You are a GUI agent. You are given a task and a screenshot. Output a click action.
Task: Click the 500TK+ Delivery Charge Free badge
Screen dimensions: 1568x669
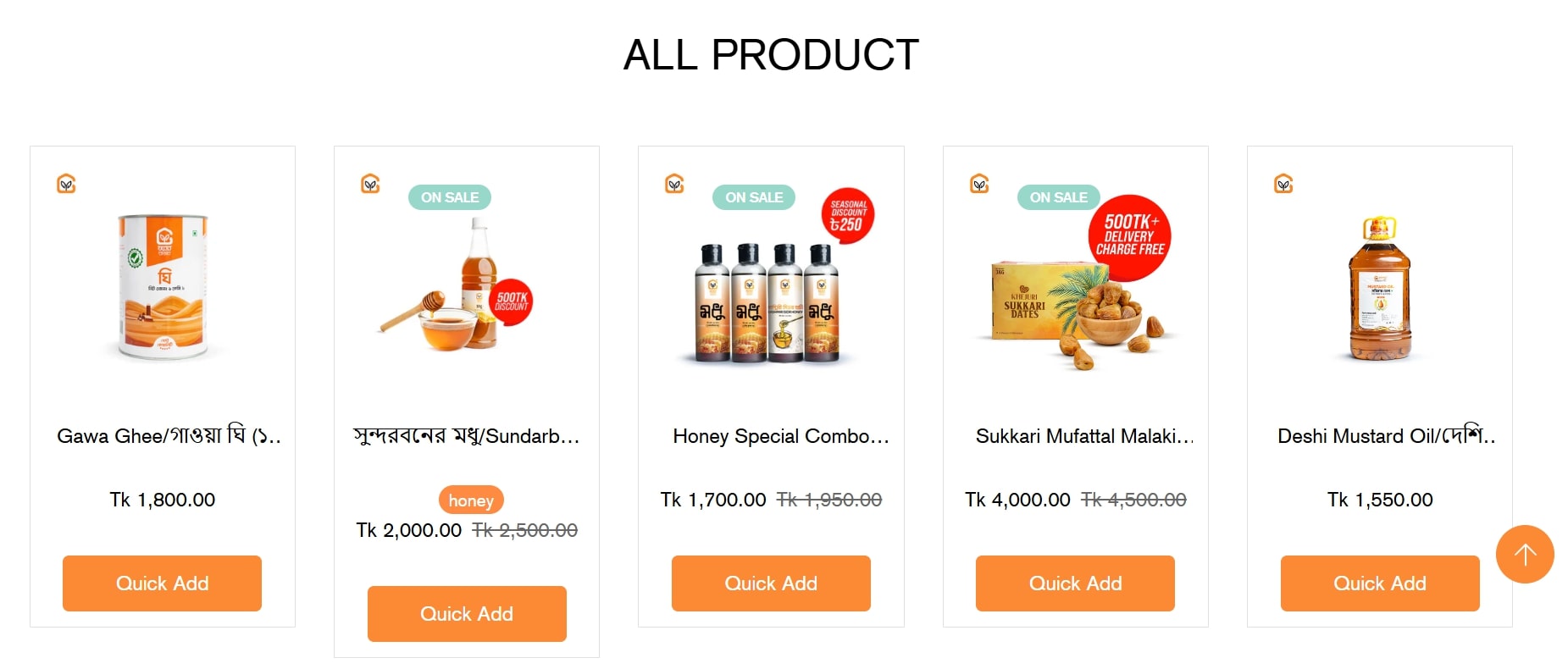1129,237
